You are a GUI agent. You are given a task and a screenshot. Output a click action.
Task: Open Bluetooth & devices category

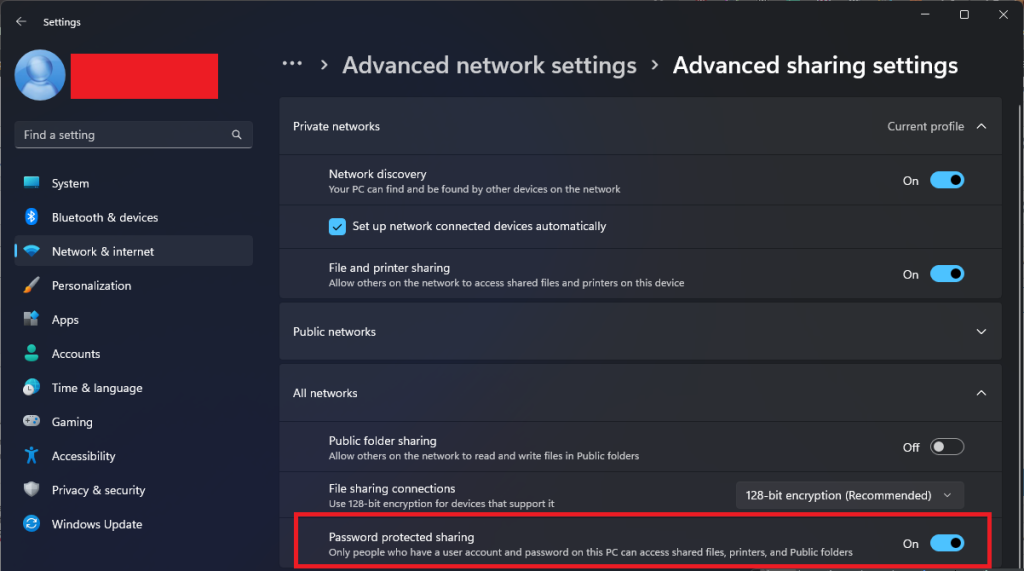tap(134, 217)
